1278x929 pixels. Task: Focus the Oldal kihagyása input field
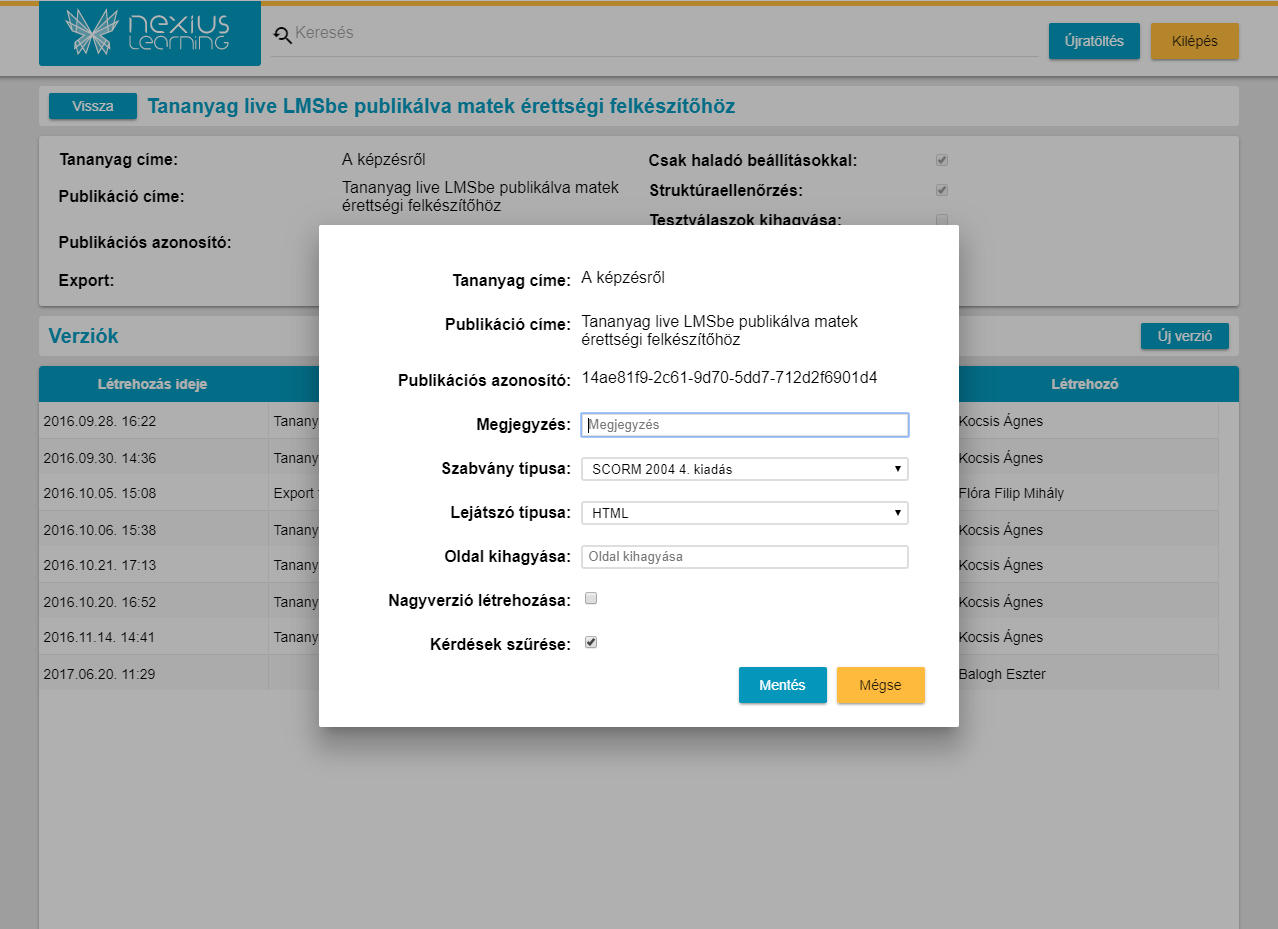pyautogui.click(x=744, y=557)
